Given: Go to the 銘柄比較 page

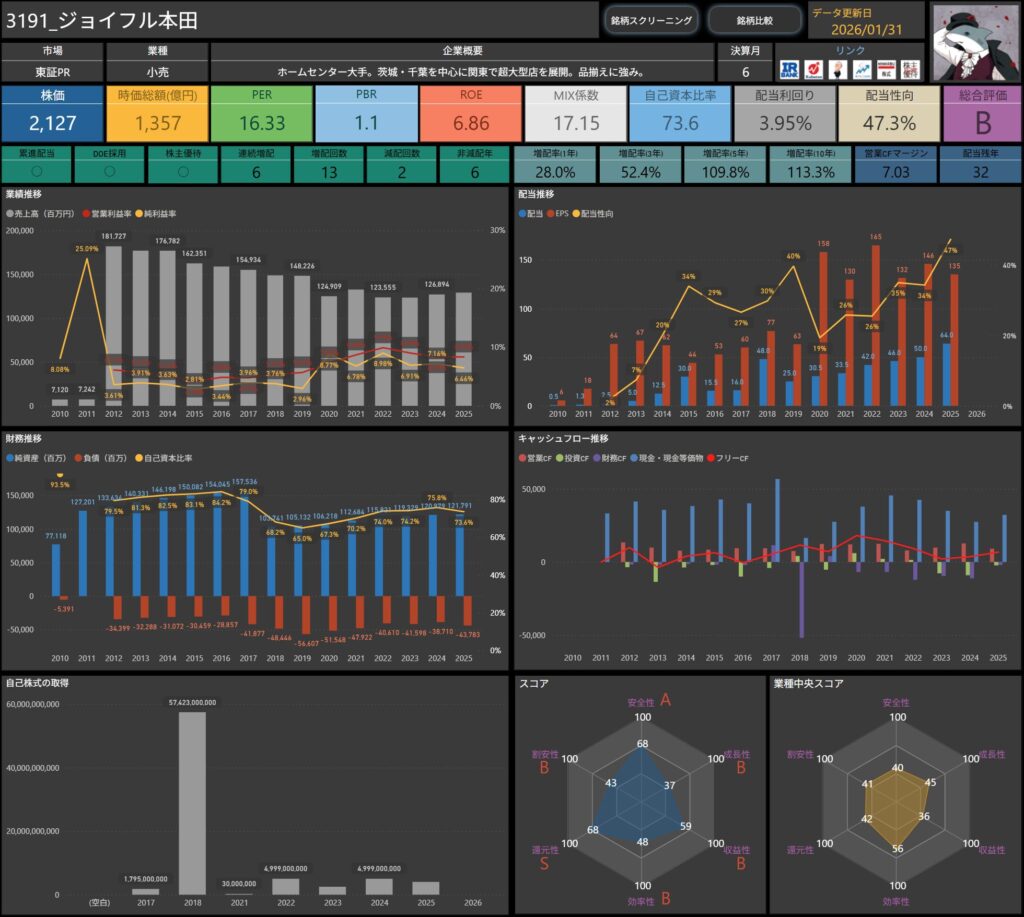Looking at the screenshot, I should tap(754, 20).
